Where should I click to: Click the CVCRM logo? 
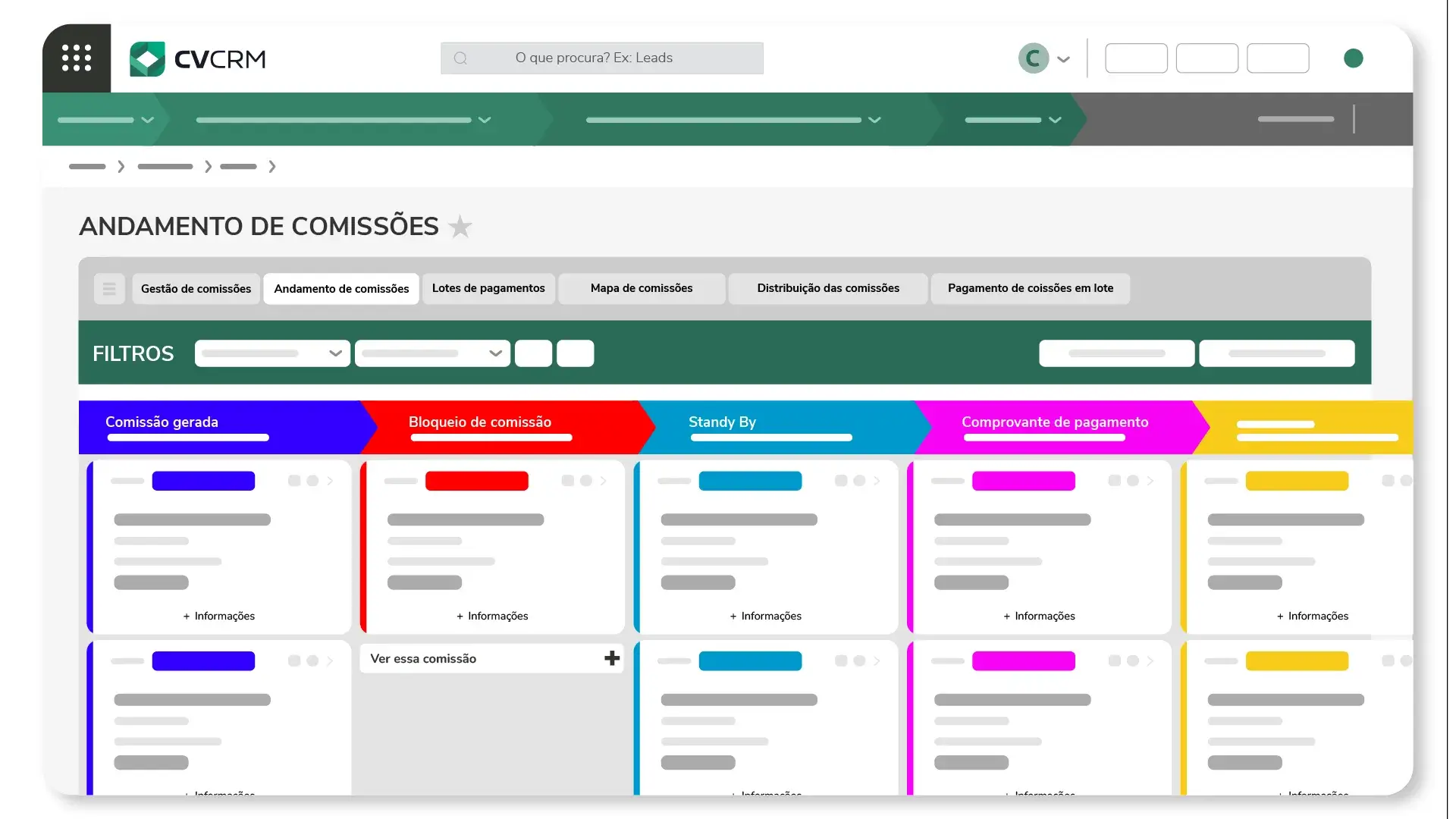198,58
